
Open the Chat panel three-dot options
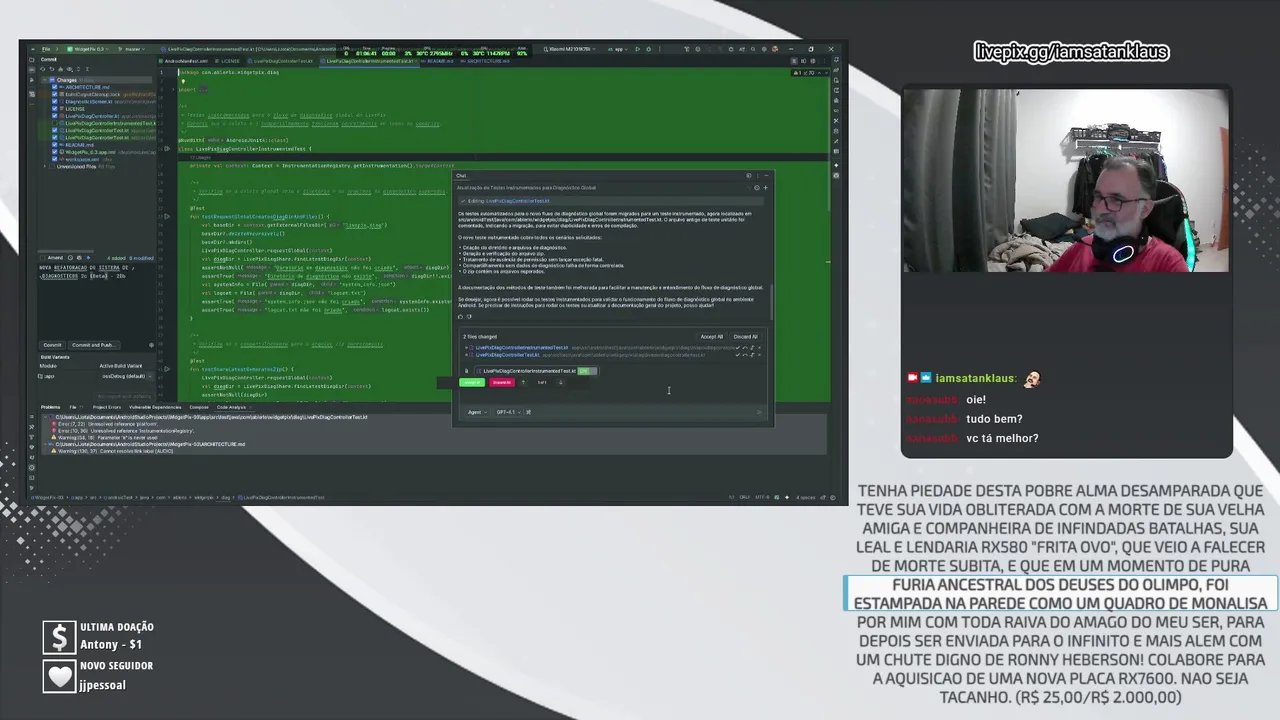tap(758, 175)
